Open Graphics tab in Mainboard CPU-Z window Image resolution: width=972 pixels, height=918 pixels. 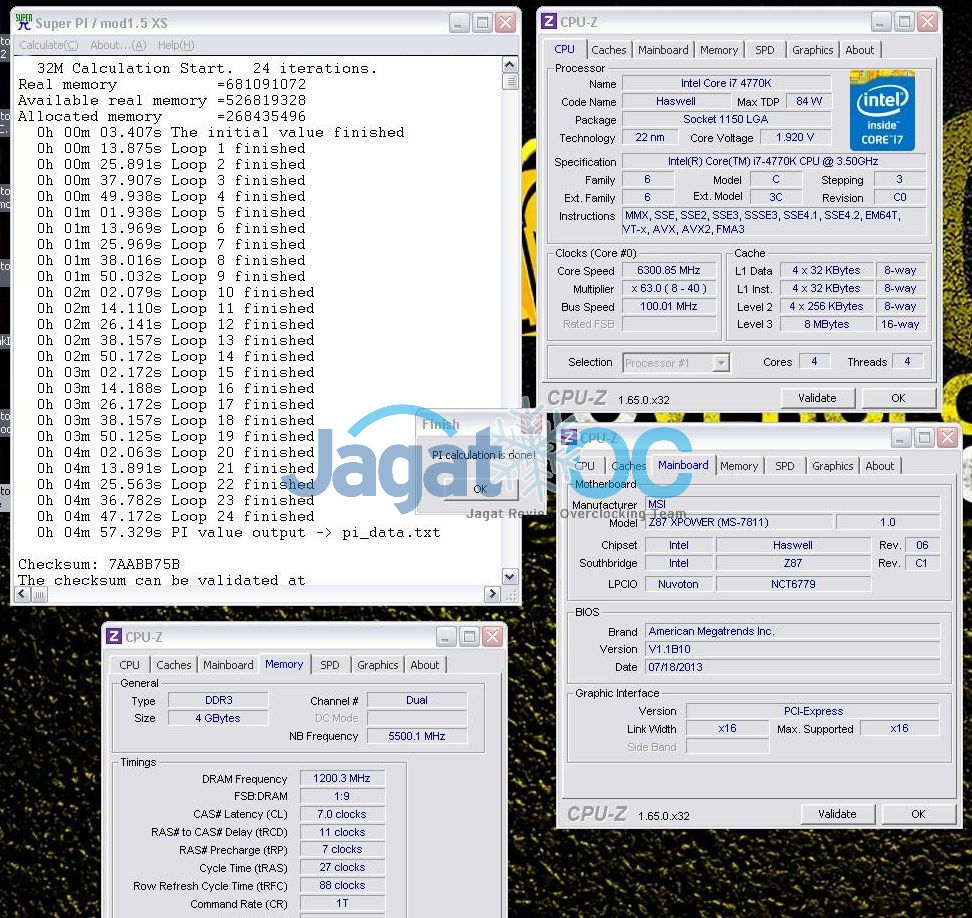pos(832,466)
